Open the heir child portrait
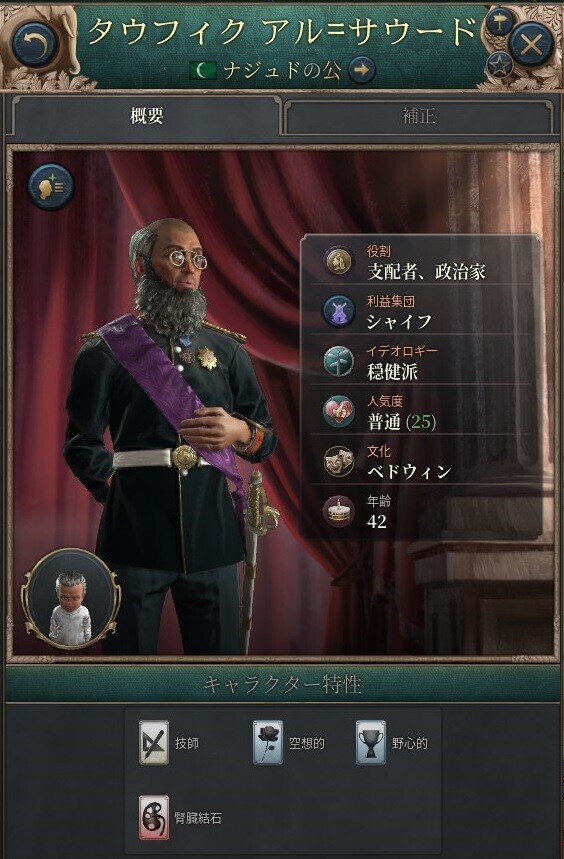The width and height of the screenshot is (564, 859). click(71, 599)
